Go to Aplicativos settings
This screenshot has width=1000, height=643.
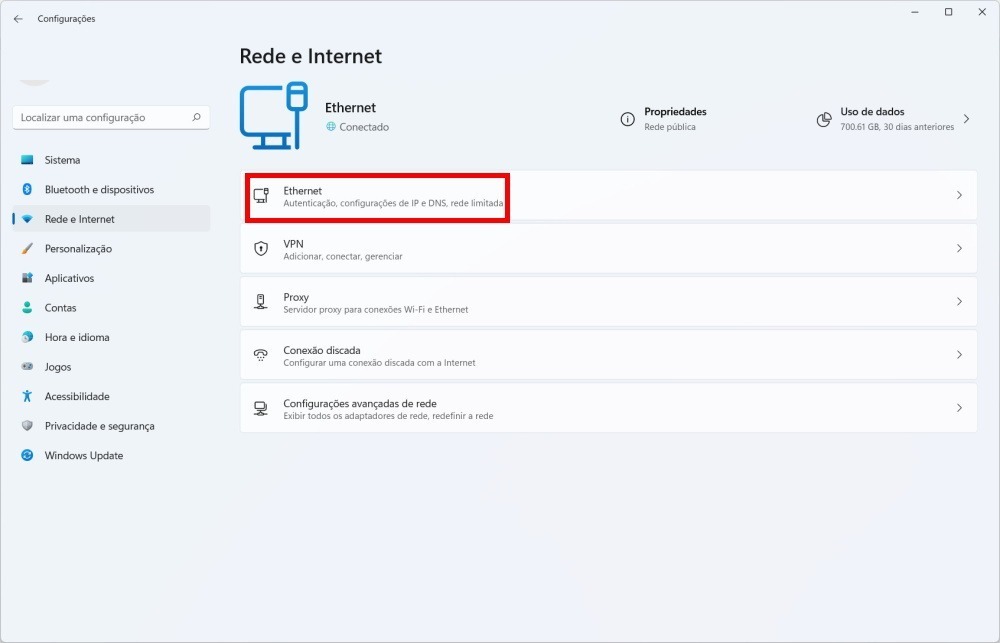pyautogui.click(x=111, y=278)
